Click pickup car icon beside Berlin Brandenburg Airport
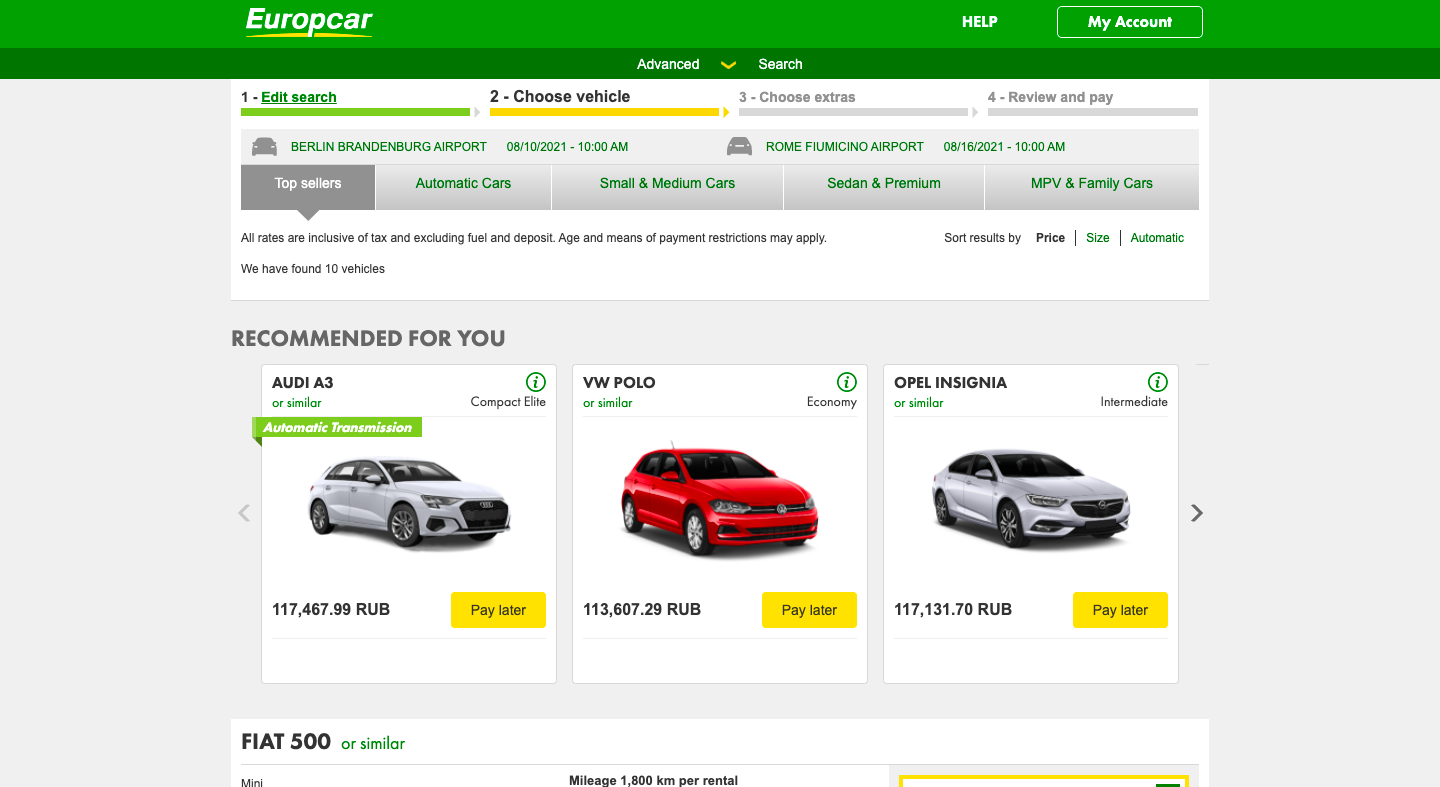1440x787 pixels. click(x=264, y=147)
